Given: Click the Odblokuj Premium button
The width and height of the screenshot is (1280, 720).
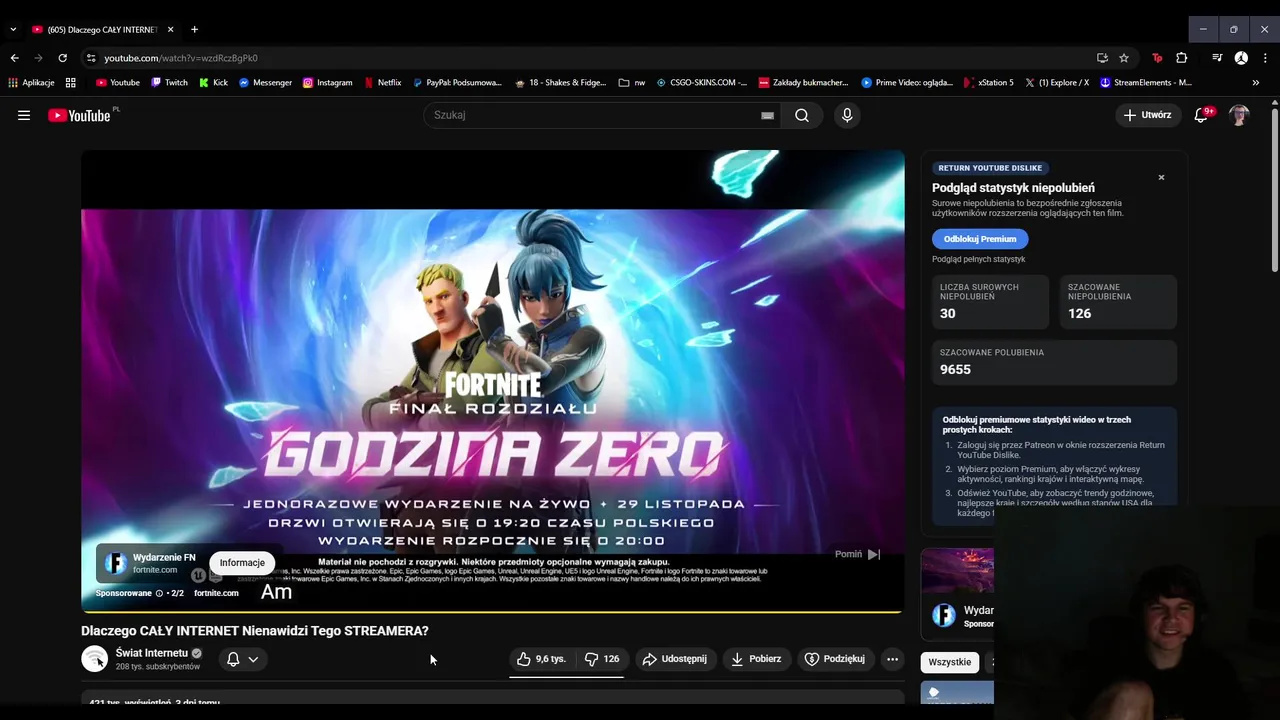Looking at the screenshot, I should click(x=980, y=239).
